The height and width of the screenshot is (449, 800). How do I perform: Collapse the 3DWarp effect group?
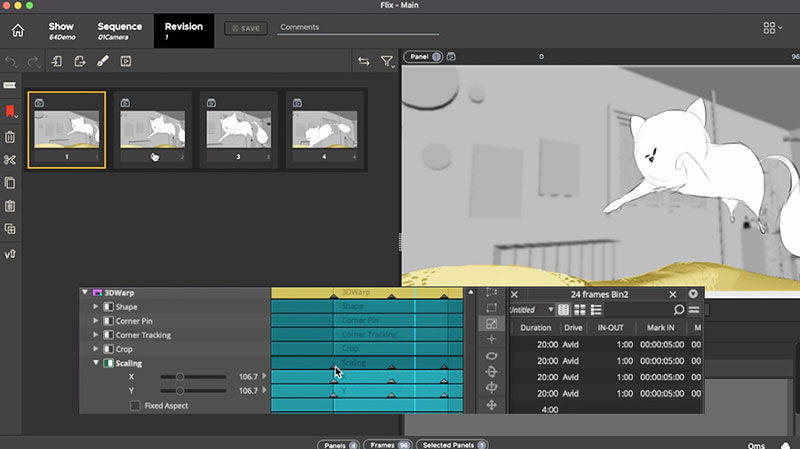point(85,292)
